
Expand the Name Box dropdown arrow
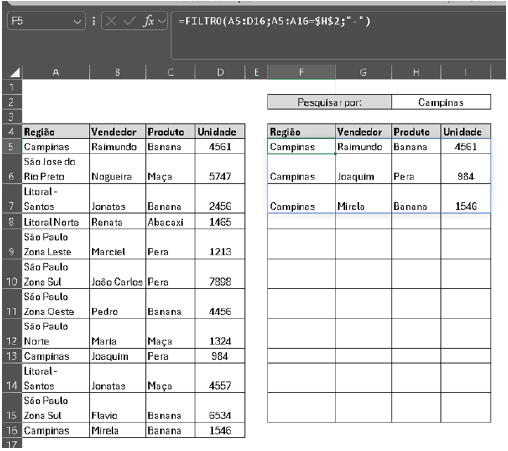pos(77,22)
